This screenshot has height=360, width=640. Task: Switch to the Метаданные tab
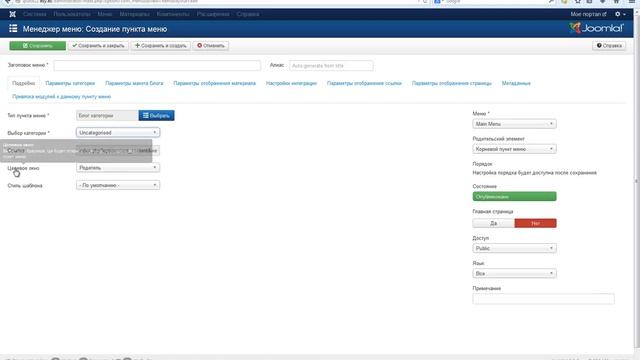point(516,83)
